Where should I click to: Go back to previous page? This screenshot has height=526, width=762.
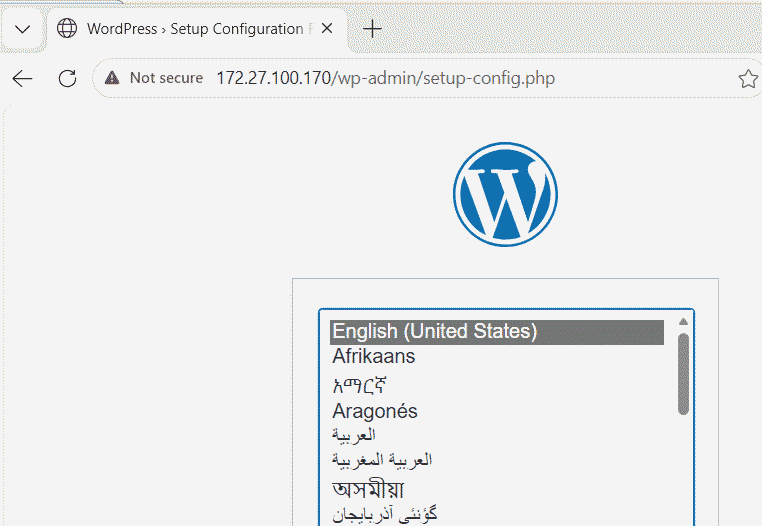click(22, 78)
